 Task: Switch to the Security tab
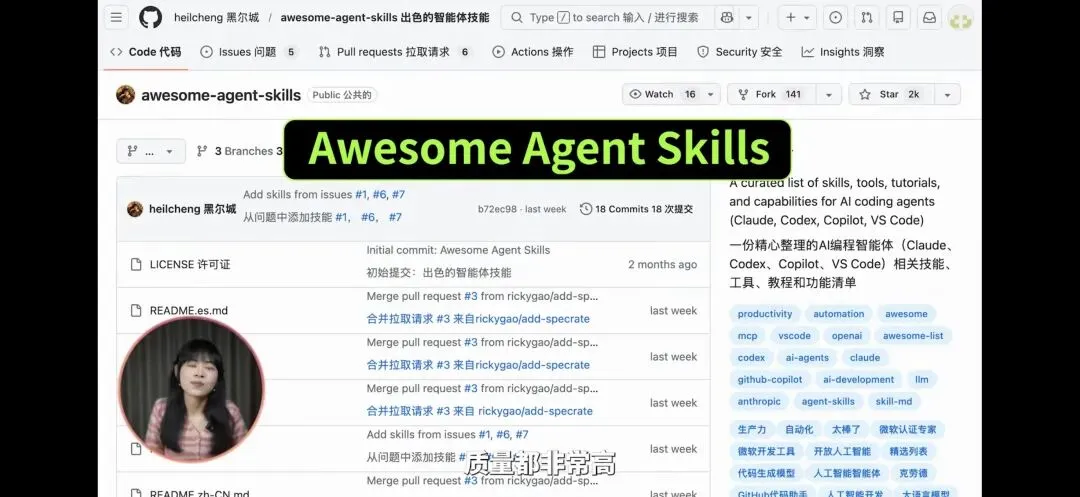pos(739,52)
